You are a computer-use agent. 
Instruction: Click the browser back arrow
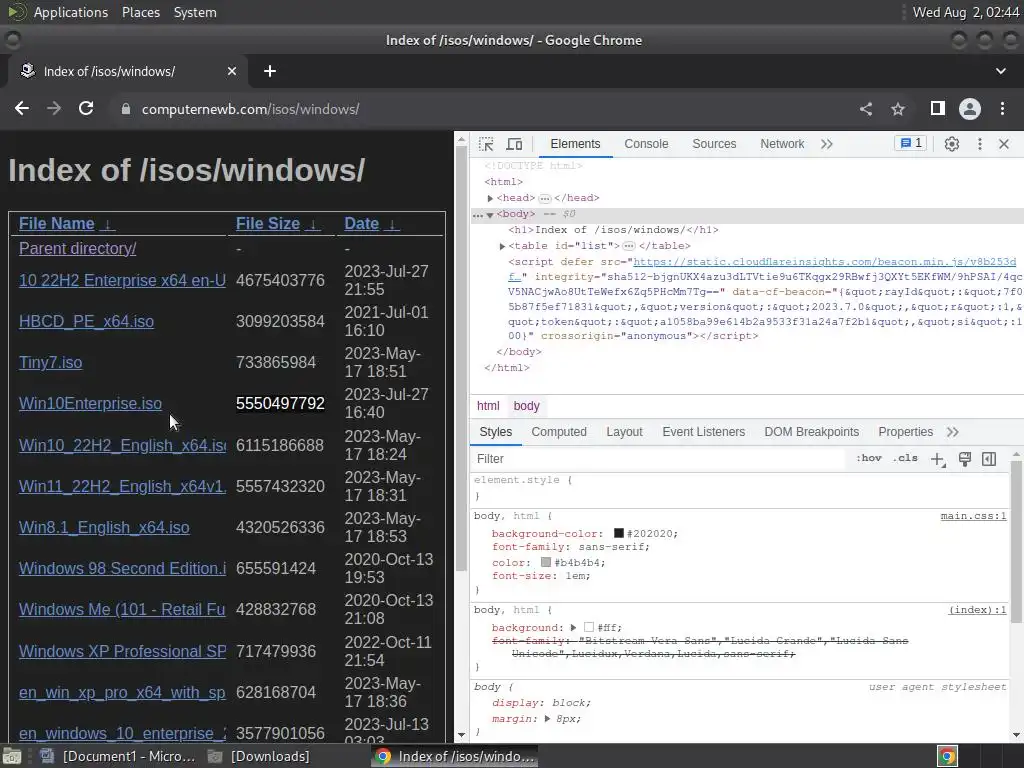pos(22,108)
